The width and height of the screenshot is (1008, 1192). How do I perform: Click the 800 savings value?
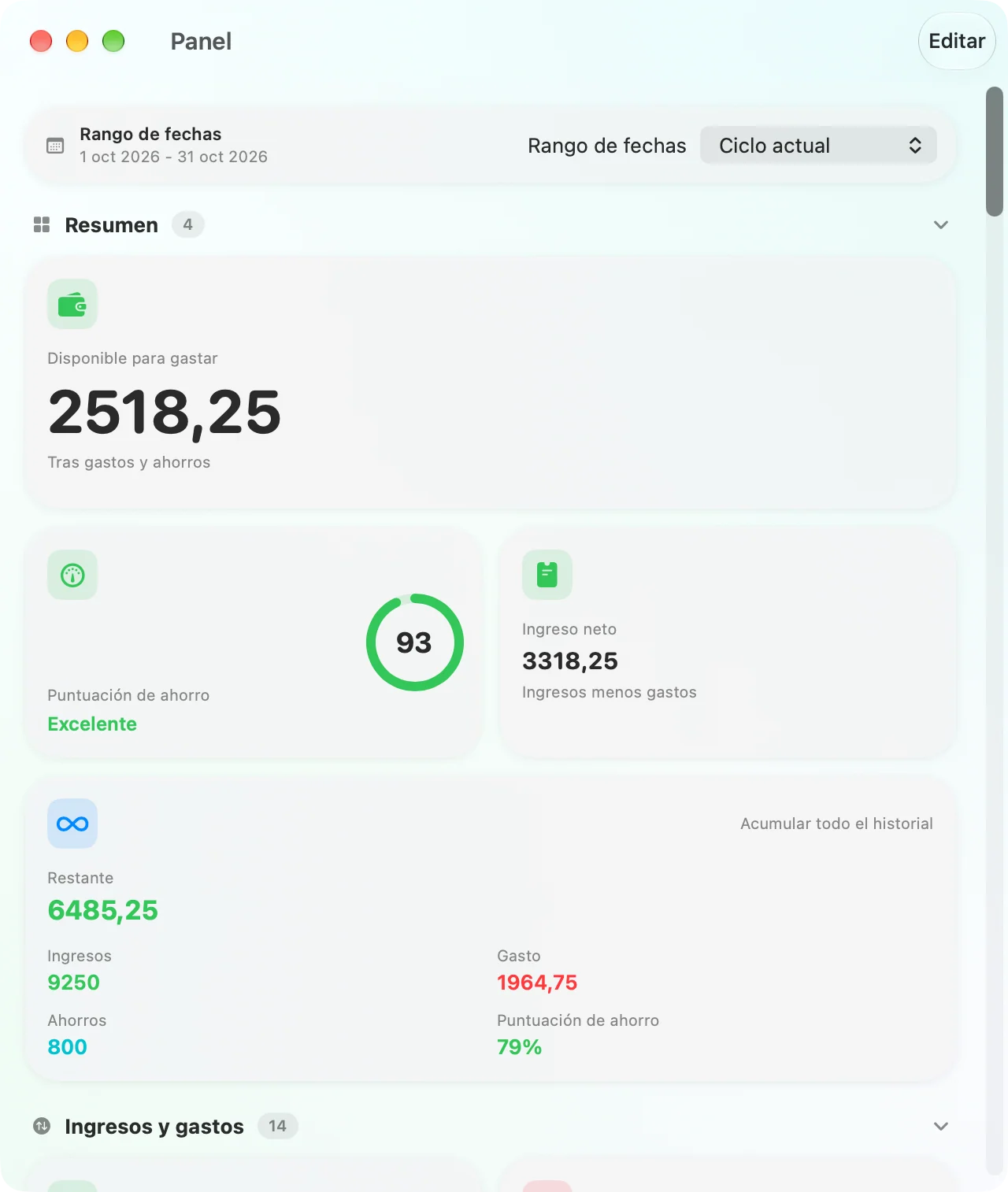click(x=67, y=1047)
